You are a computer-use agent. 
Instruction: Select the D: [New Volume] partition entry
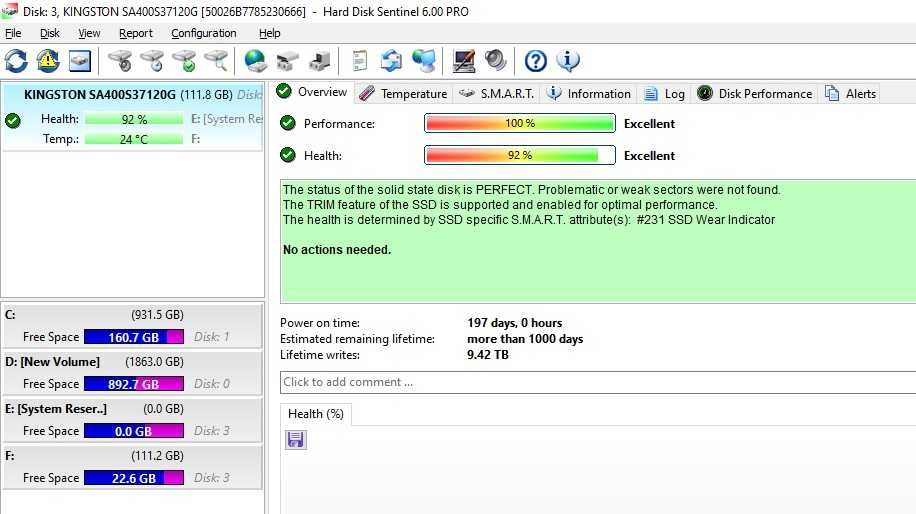tap(133, 372)
